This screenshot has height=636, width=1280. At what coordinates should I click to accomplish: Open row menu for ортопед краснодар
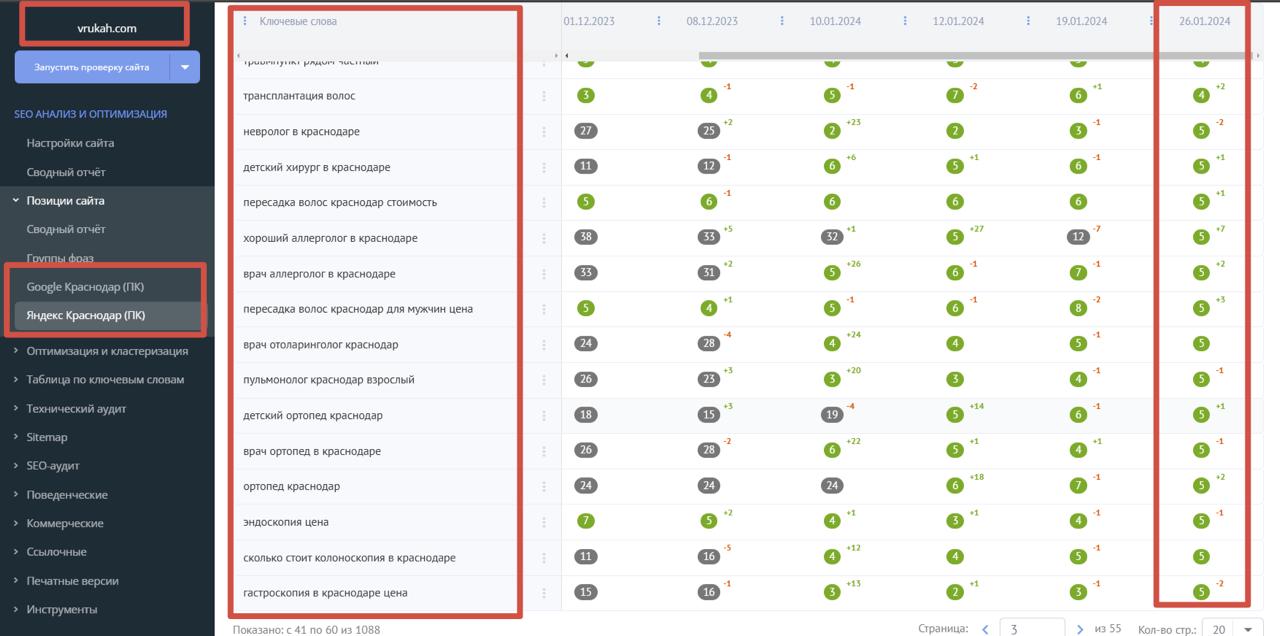544,487
